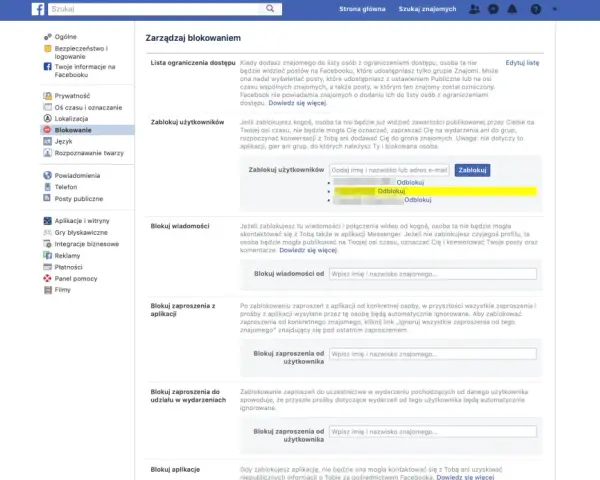
Task: Click the Gry błyskawiczne icon
Action: (x=47, y=232)
